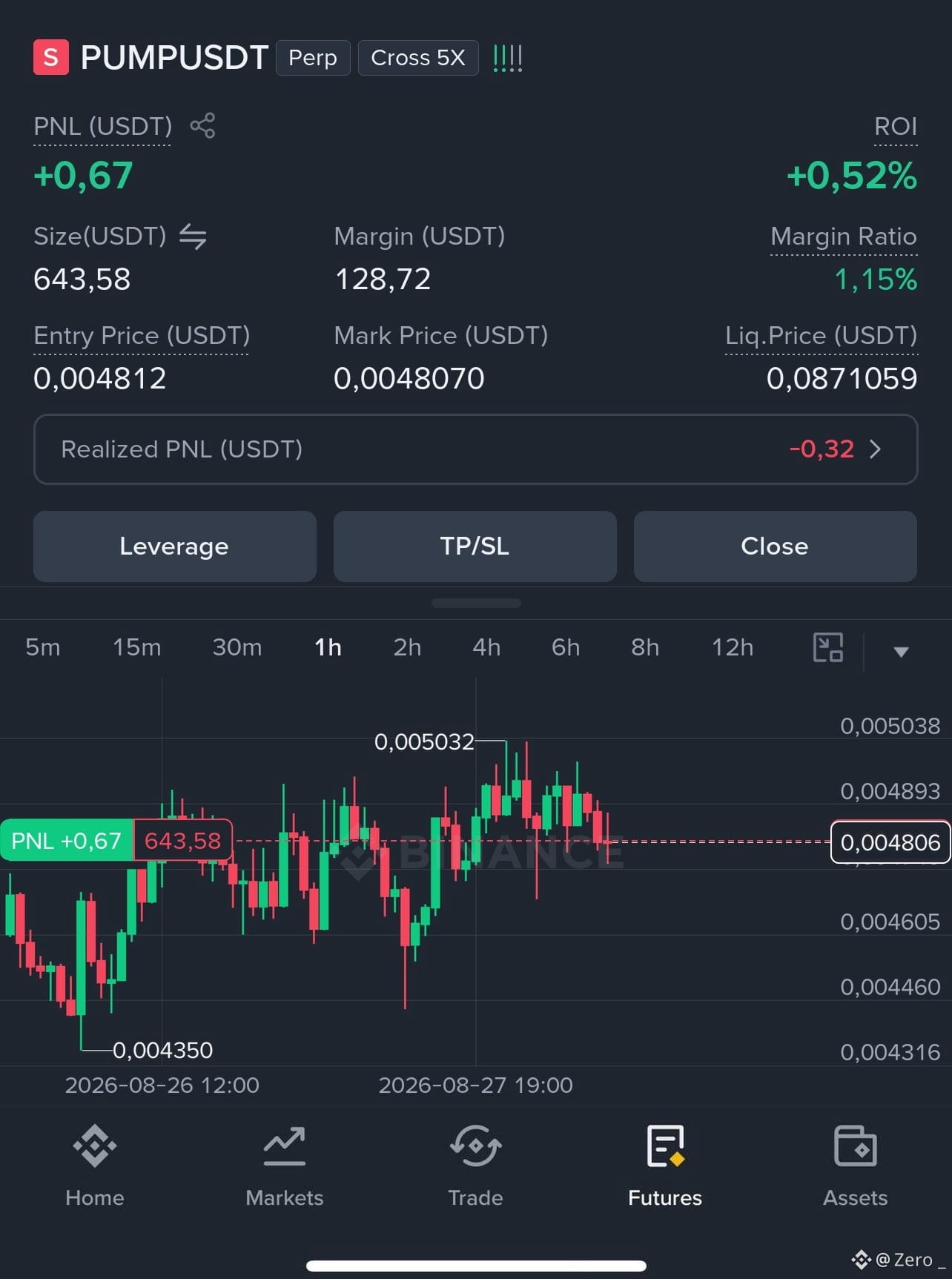952x1279 pixels.
Task: Open the Assets wallet icon
Action: coord(856,1146)
